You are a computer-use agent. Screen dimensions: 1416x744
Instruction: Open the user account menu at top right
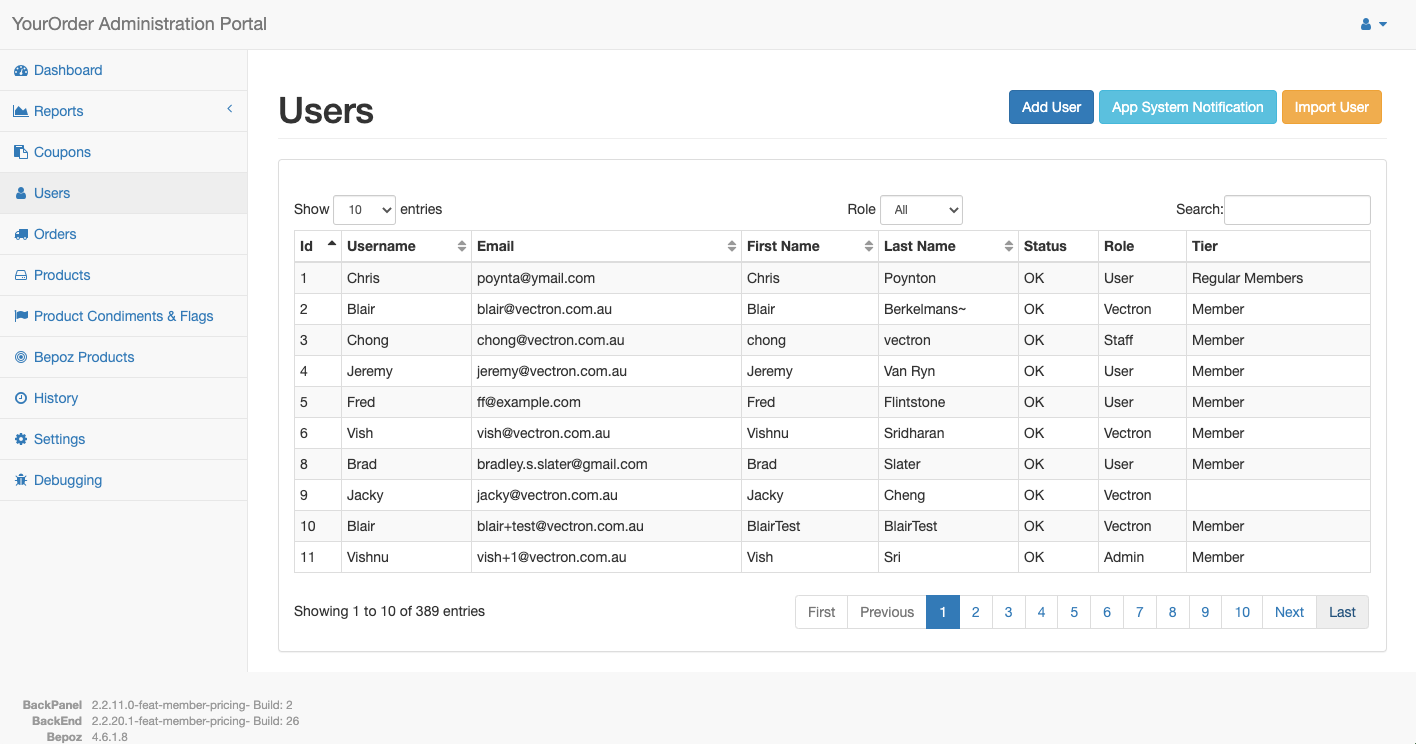pos(1373,24)
